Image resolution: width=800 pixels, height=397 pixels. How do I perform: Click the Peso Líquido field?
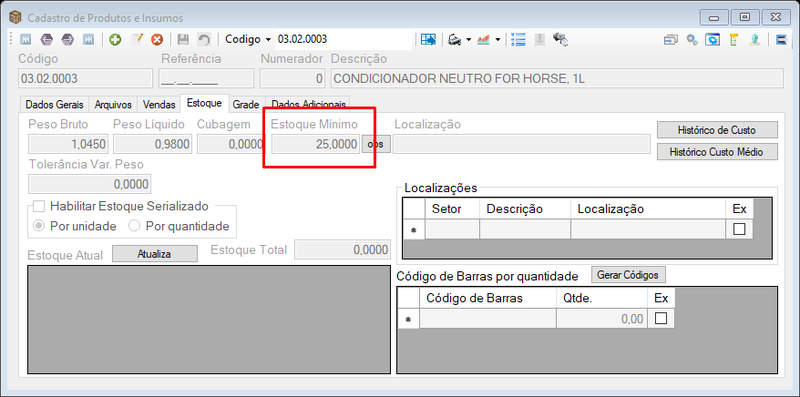coord(153,144)
